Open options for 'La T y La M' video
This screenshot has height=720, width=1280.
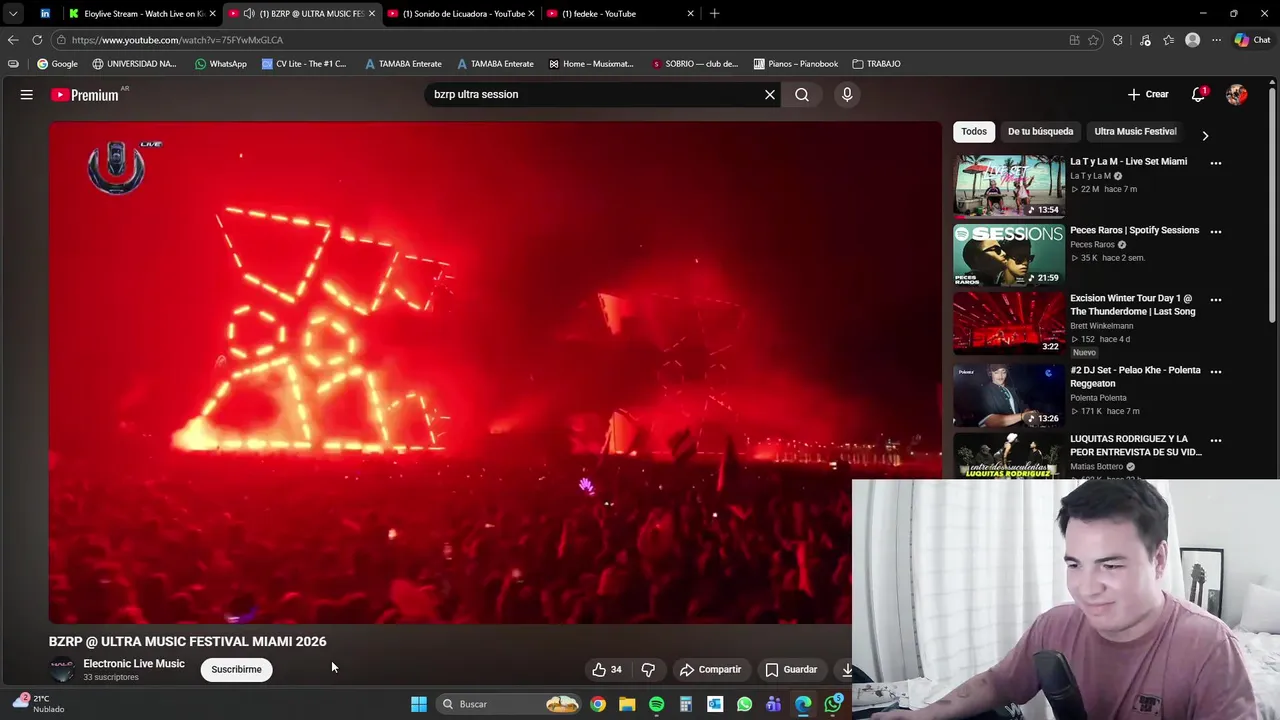[x=1216, y=163]
